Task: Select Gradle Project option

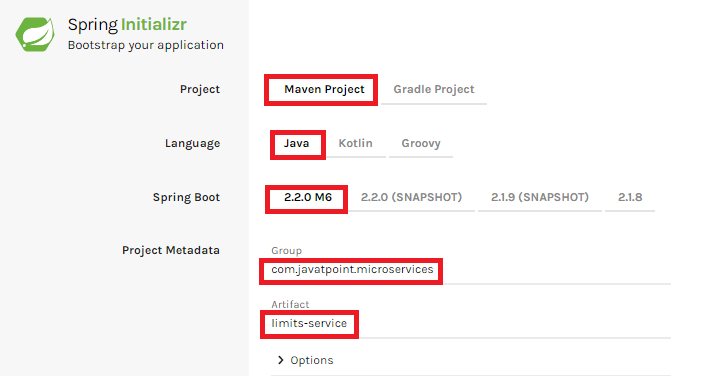Action: pyautogui.click(x=434, y=89)
